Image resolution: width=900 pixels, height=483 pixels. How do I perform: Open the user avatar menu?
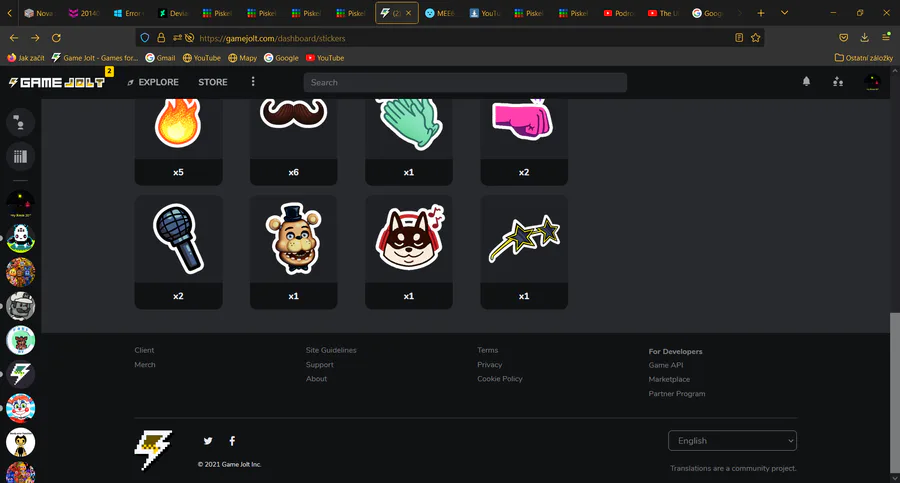tap(872, 82)
